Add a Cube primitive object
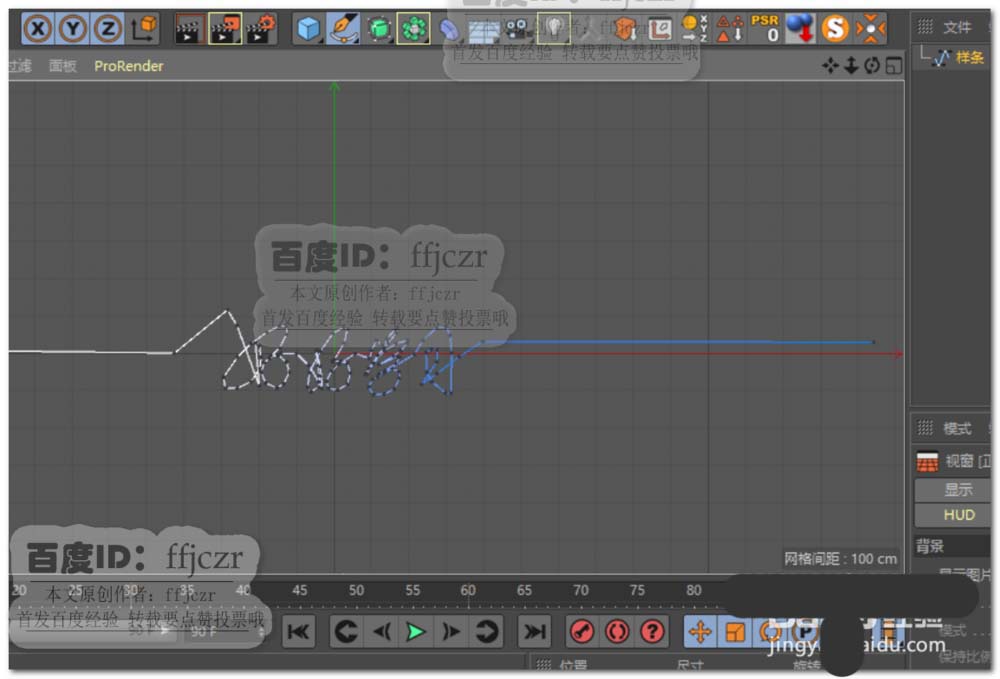 pyautogui.click(x=308, y=29)
